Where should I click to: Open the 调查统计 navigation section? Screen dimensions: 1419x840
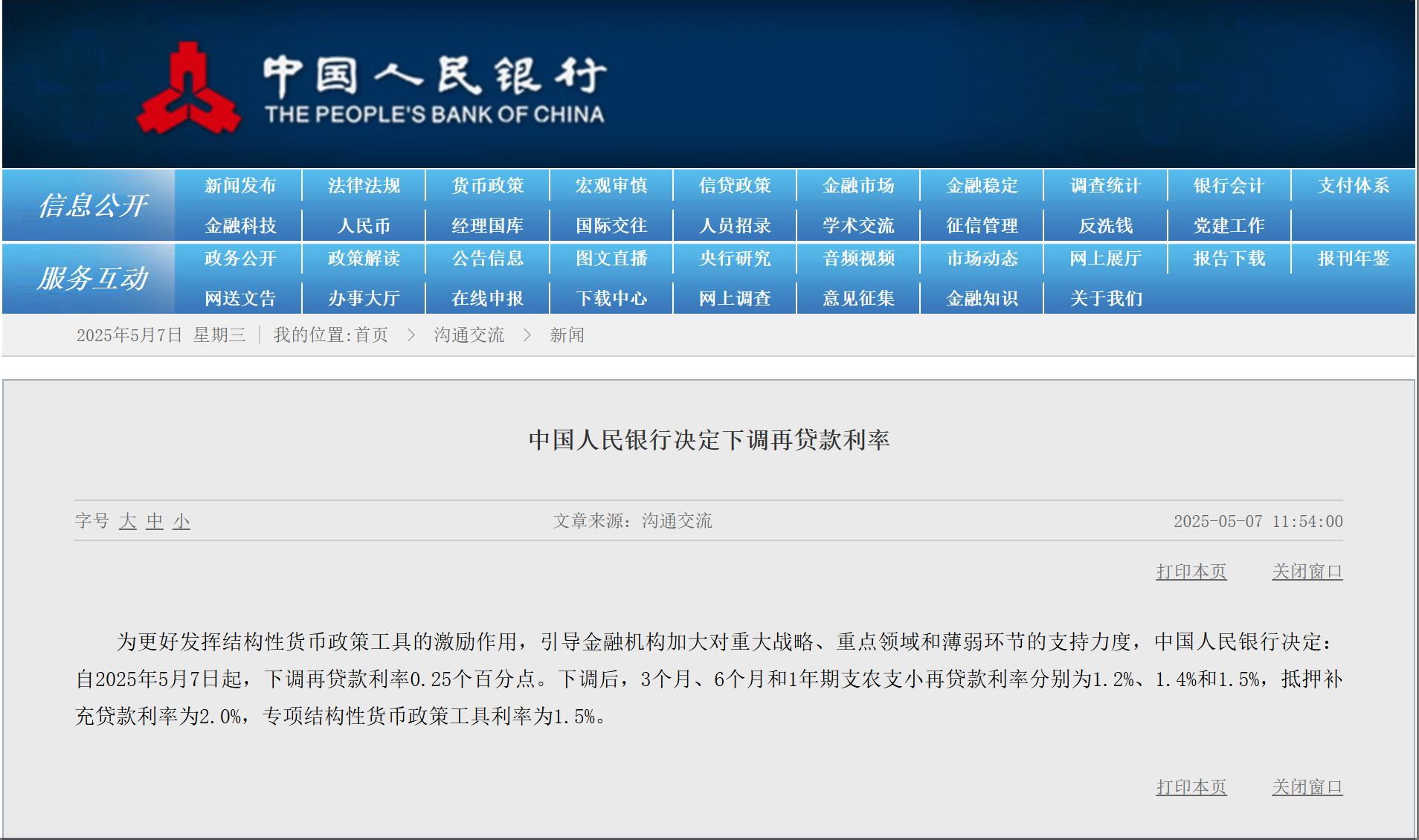click(1105, 185)
